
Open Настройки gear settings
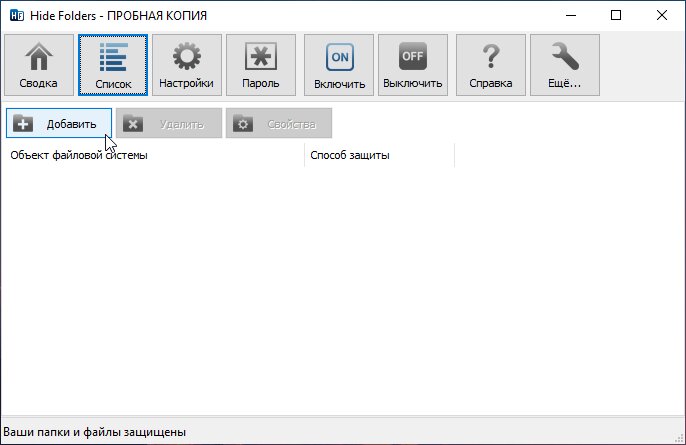pyautogui.click(x=187, y=65)
